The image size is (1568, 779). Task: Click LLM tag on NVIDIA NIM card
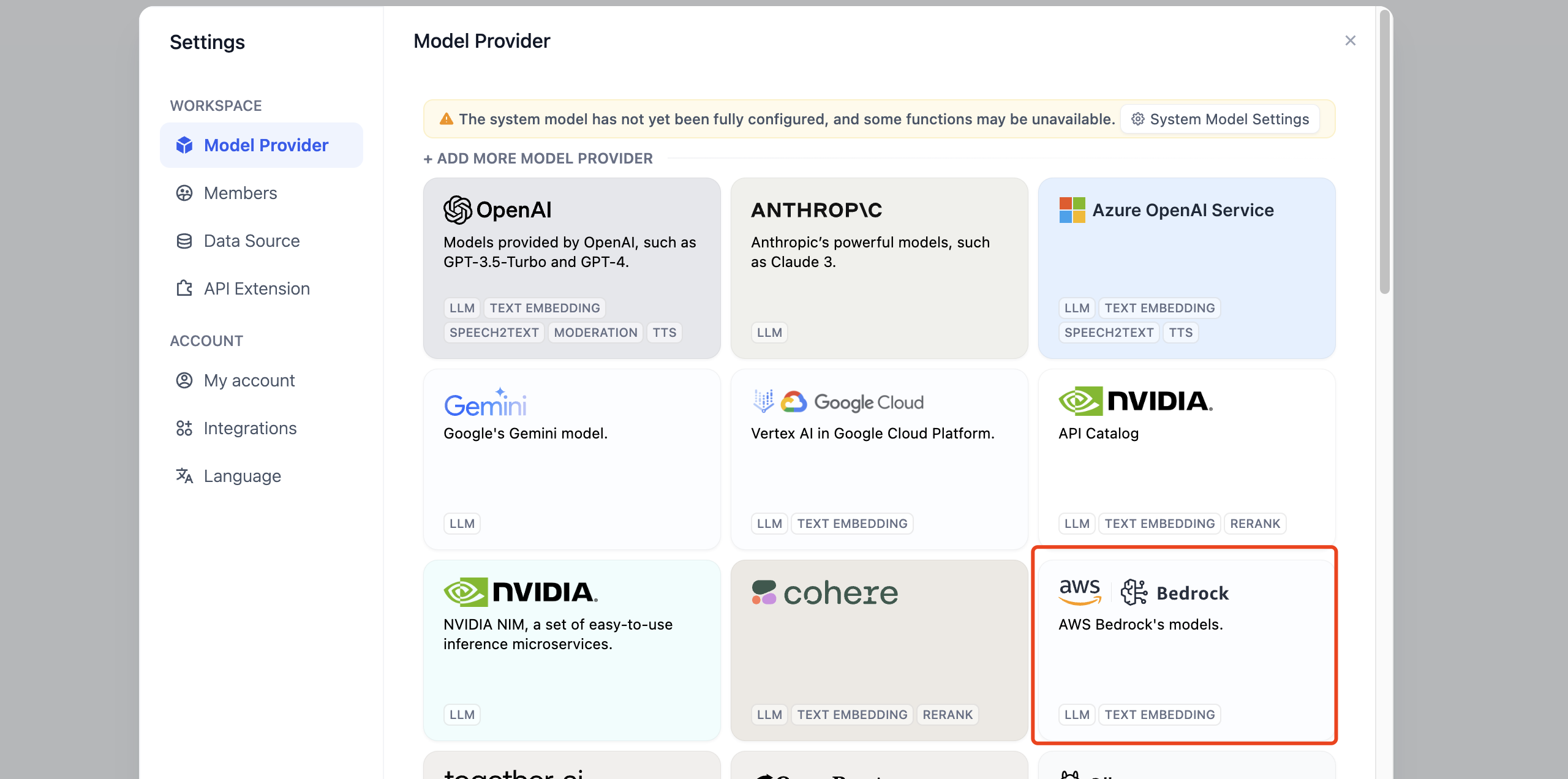(x=462, y=715)
